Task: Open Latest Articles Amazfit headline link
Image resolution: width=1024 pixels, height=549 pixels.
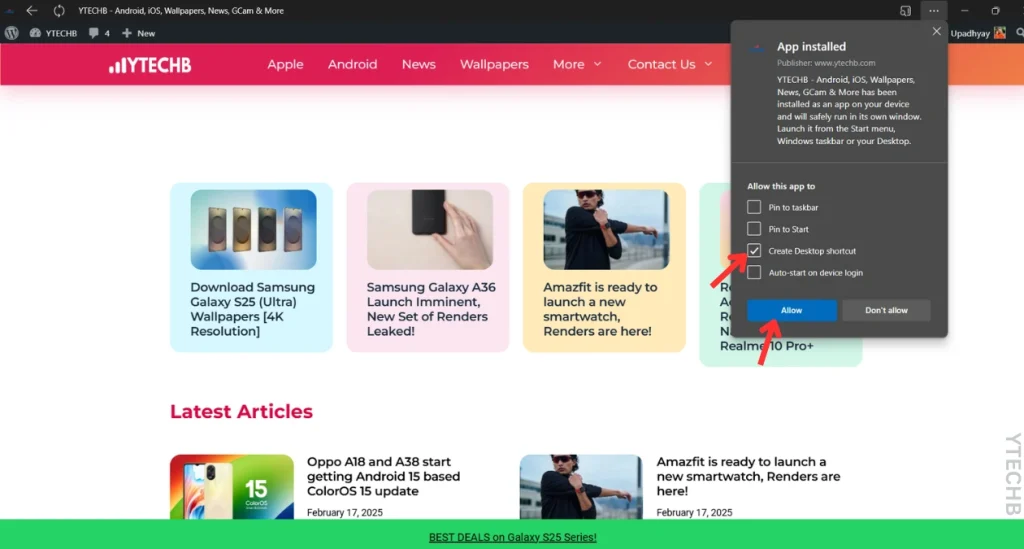Action: coord(748,476)
